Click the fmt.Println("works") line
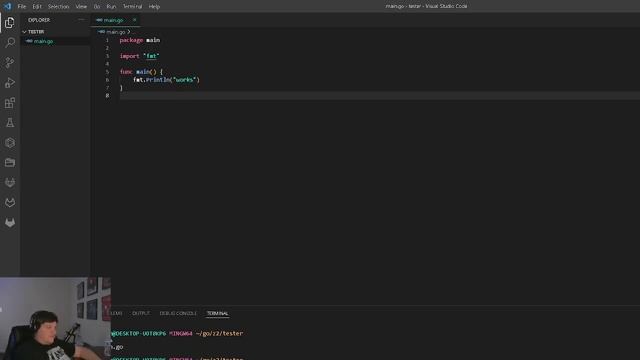The image size is (640, 360). coord(167,80)
